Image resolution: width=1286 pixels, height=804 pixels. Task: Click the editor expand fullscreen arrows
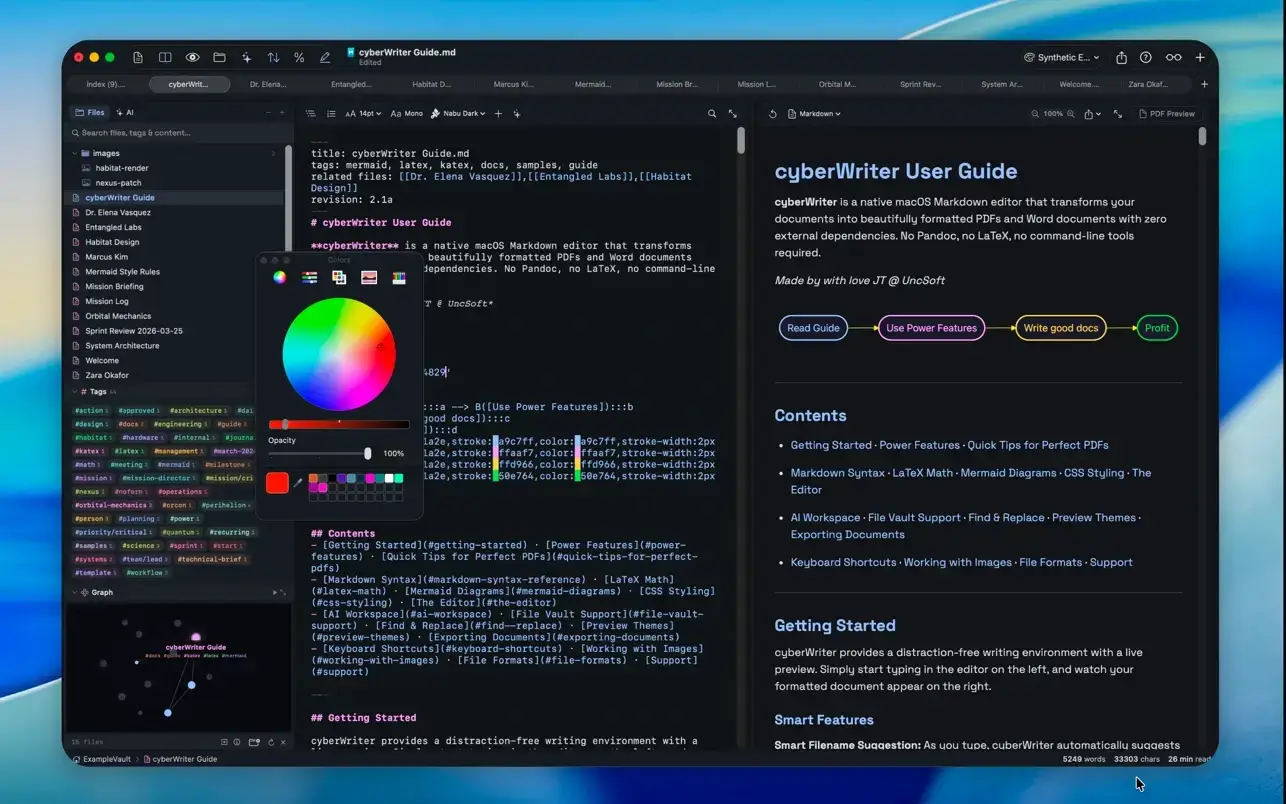click(x=733, y=114)
